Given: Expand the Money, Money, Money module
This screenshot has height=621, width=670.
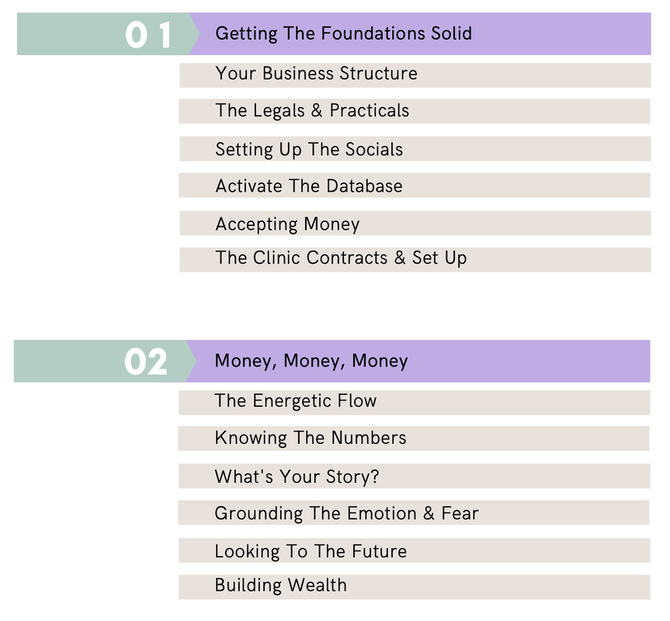Looking at the screenshot, I should point(311,361).
